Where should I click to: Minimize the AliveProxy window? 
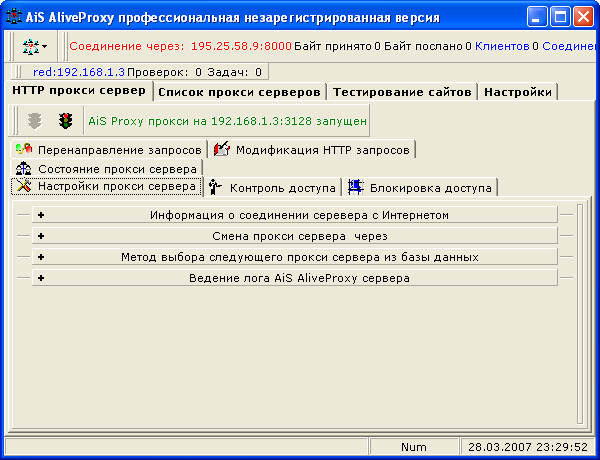point(536,17)
